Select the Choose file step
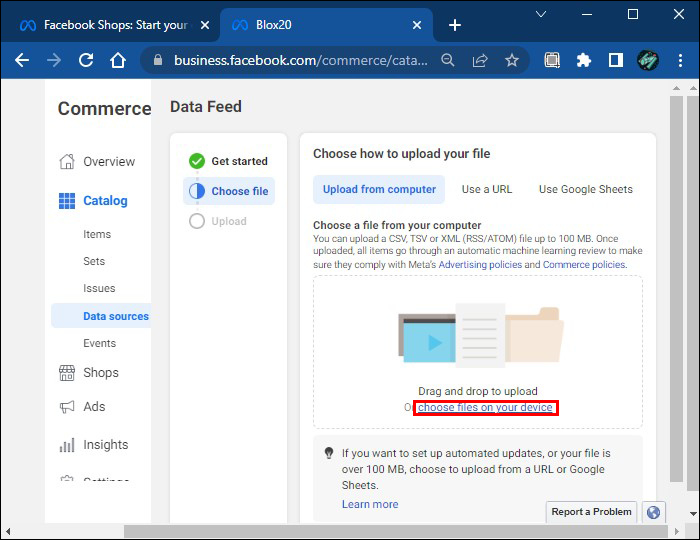The width and height of the screenshot is (700, 540). click(x=229, y=191)
